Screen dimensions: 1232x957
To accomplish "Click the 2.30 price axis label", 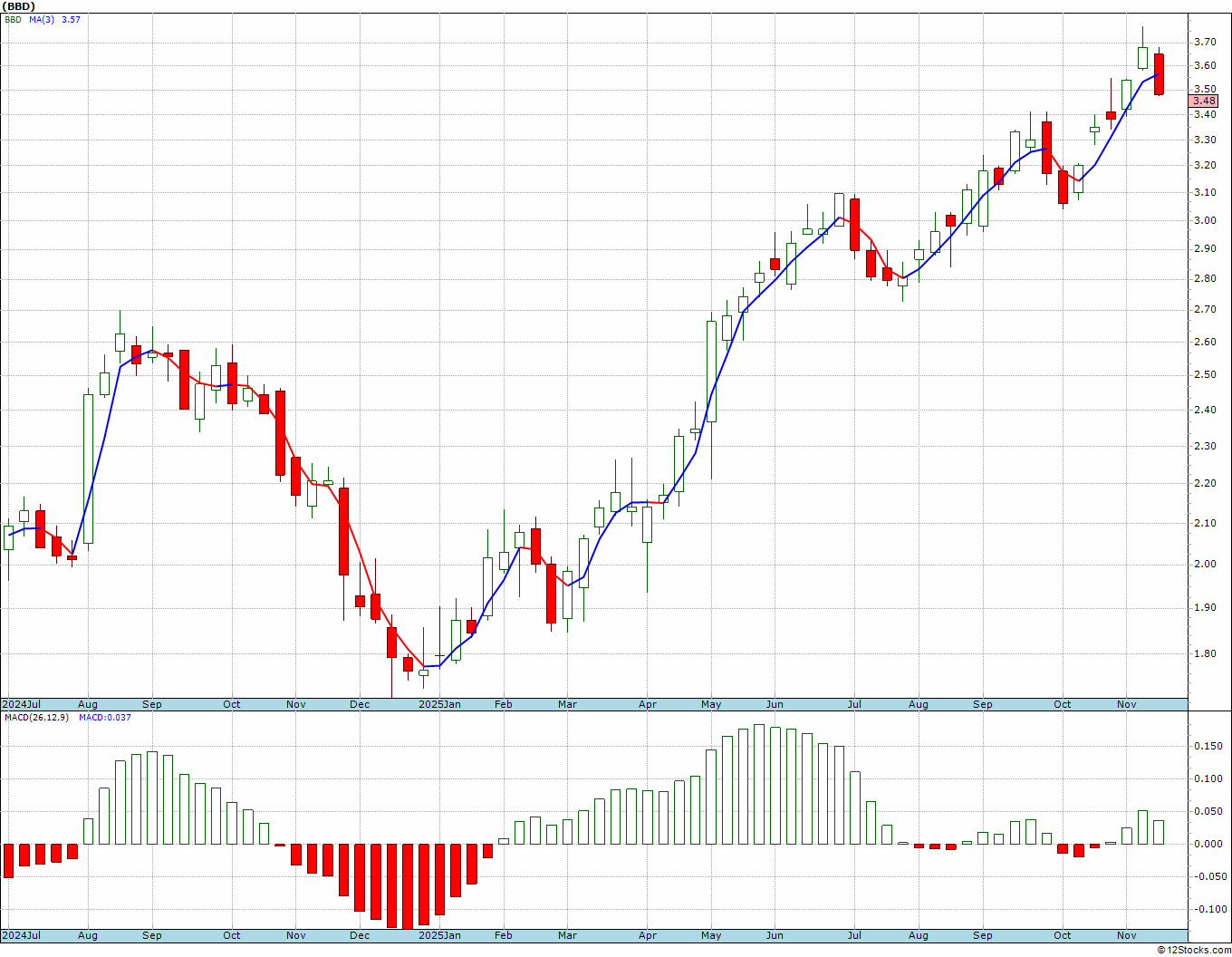I will (x=1205, y=446).
